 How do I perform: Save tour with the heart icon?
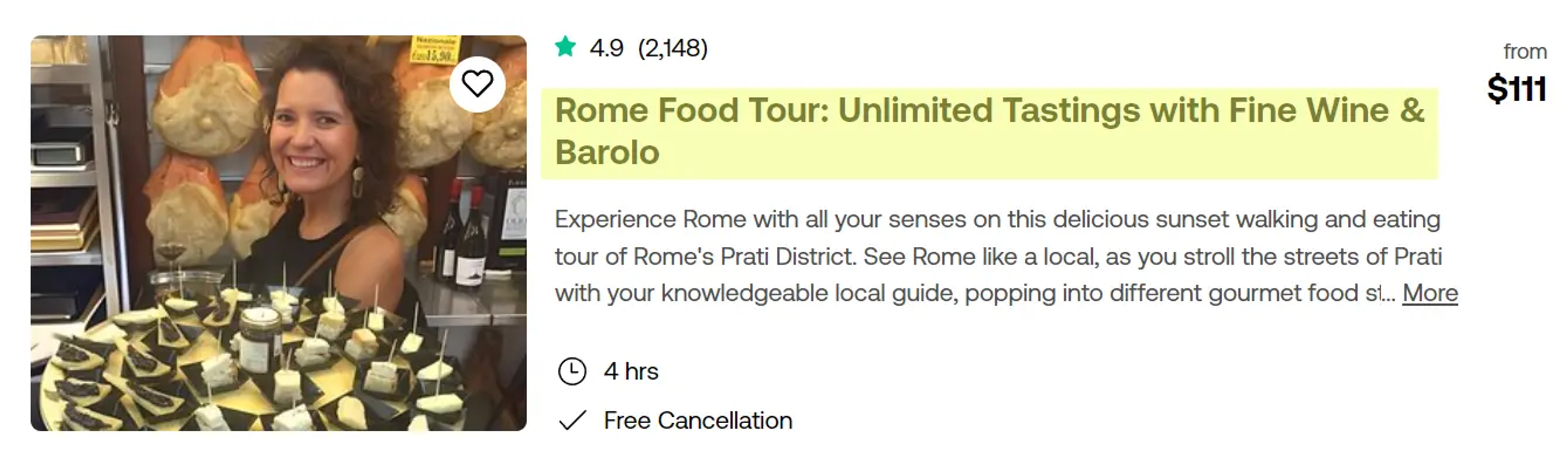477,84
